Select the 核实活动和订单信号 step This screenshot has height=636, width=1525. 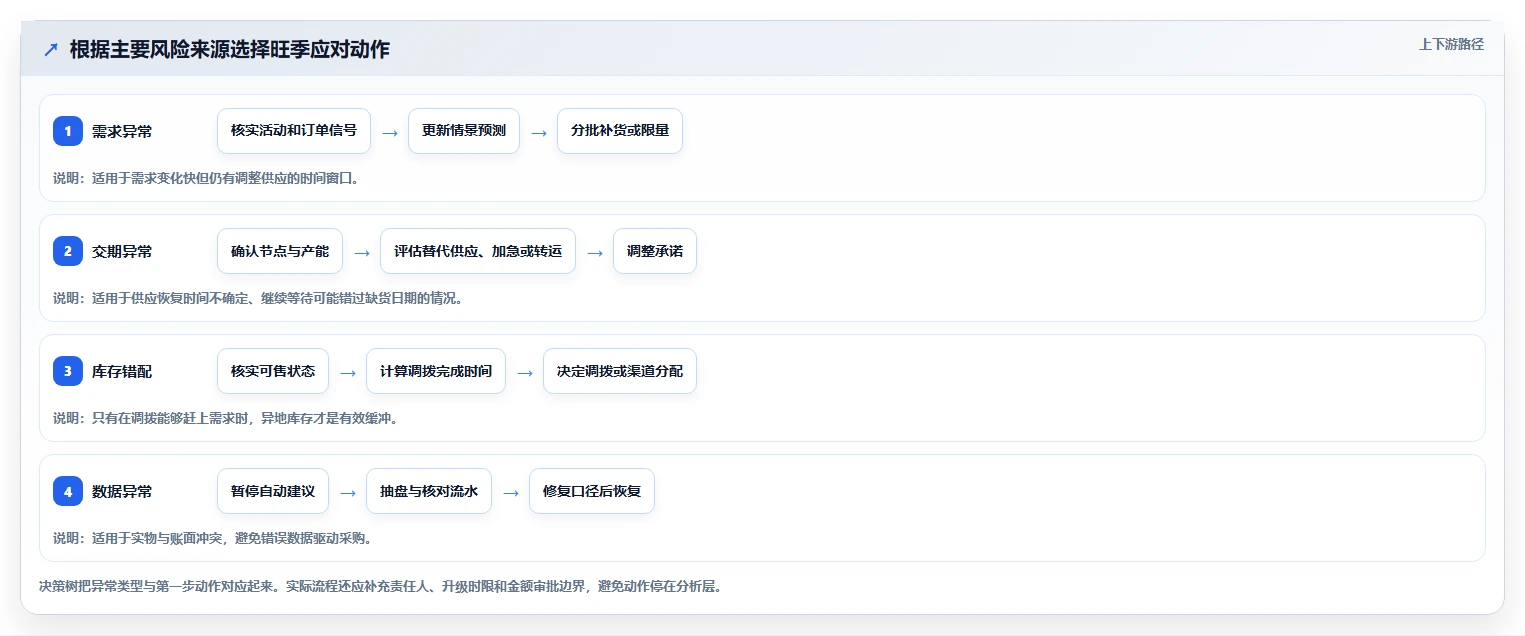(x=294, y=131)
